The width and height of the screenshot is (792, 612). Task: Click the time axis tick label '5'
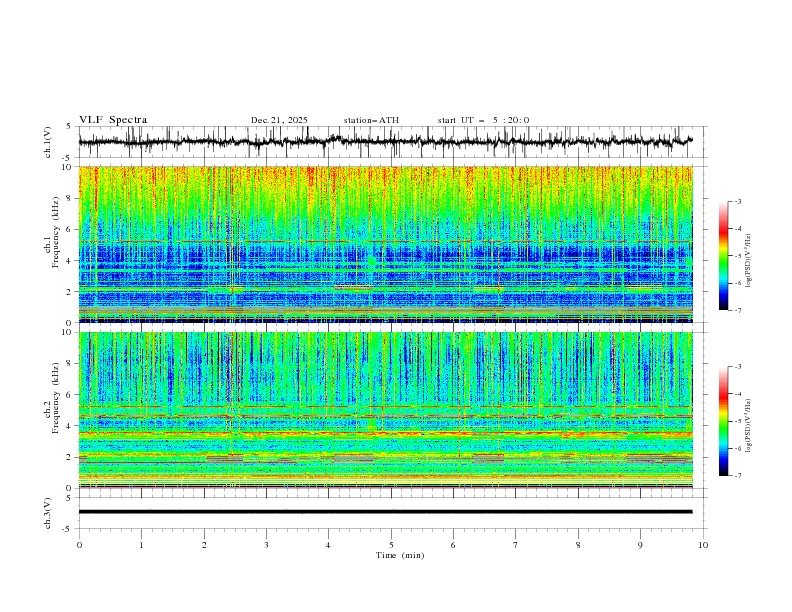tap(391, 545)
